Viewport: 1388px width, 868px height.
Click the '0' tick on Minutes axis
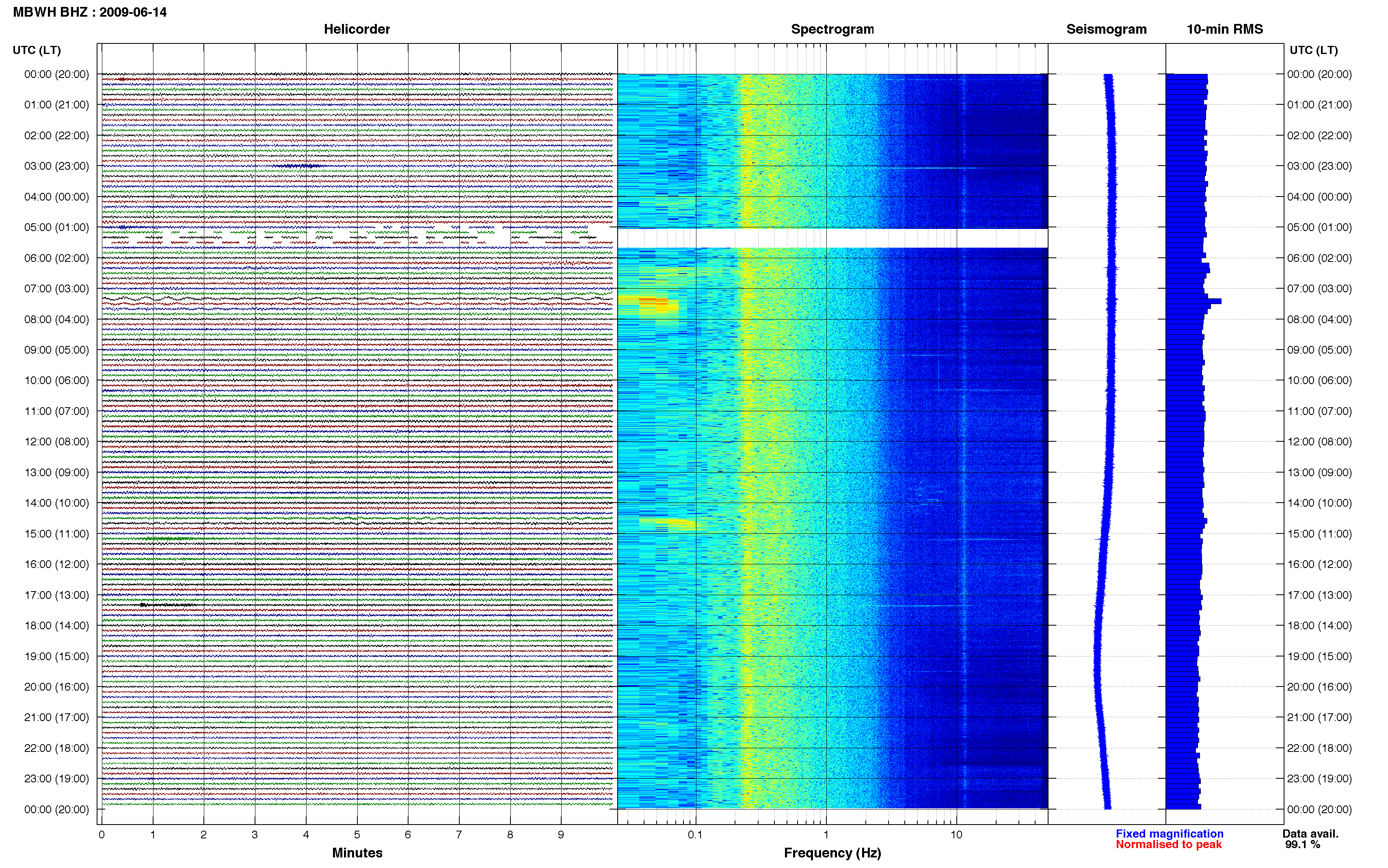[102, 835]
